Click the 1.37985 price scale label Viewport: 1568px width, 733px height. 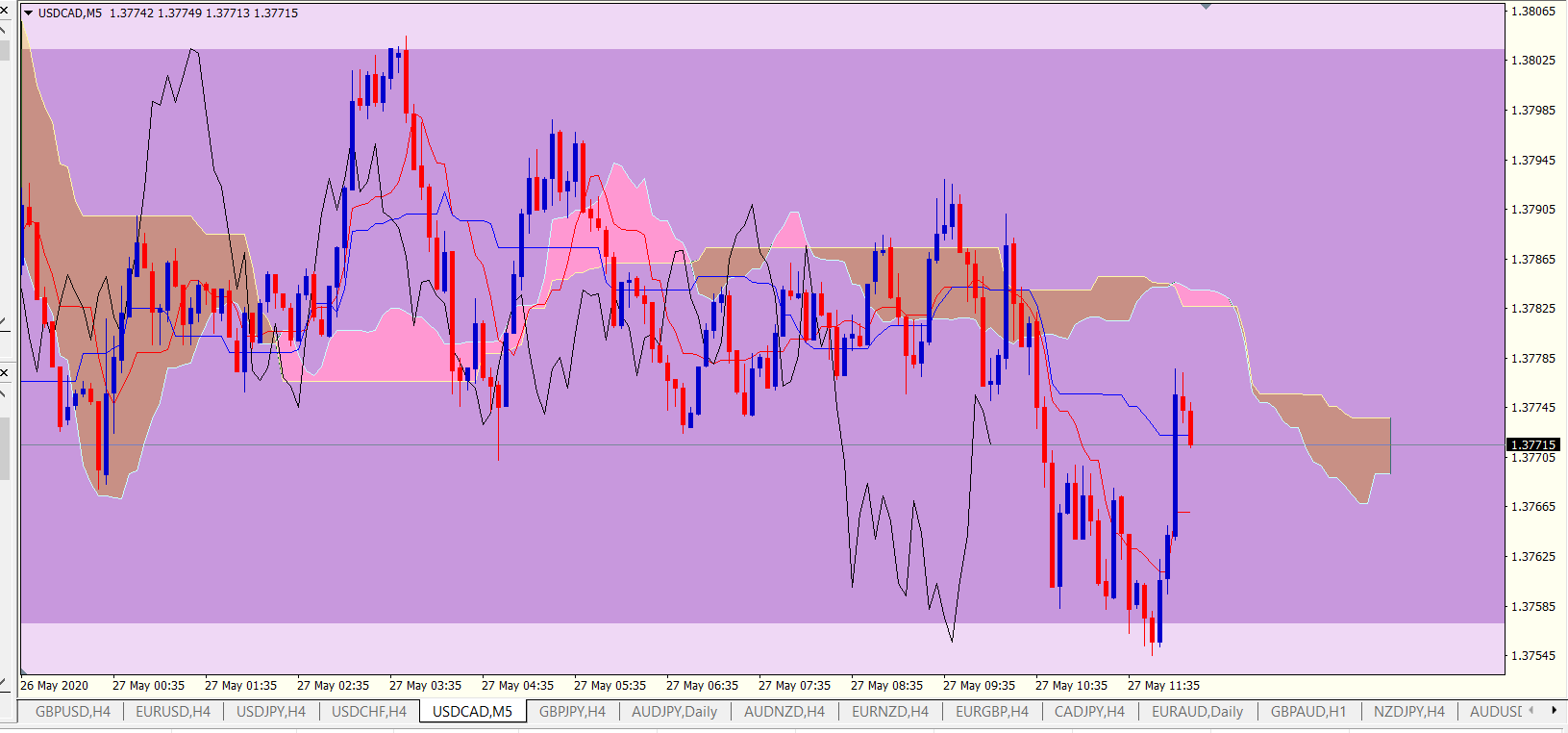tap(1533, 111)
